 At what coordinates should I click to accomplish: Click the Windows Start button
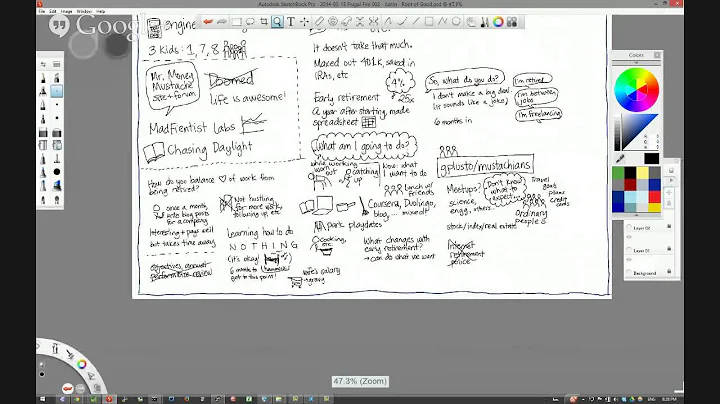coord(43,399)
